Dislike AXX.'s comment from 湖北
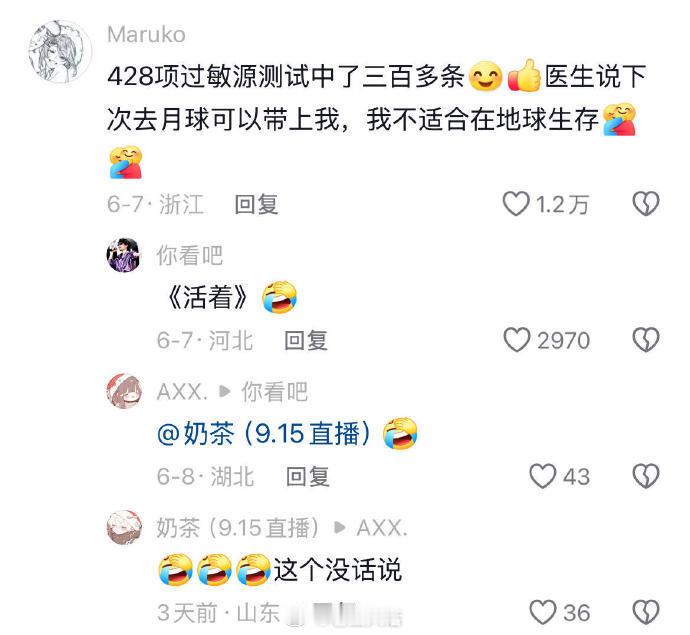690x635 pixels. click(646, 476)
